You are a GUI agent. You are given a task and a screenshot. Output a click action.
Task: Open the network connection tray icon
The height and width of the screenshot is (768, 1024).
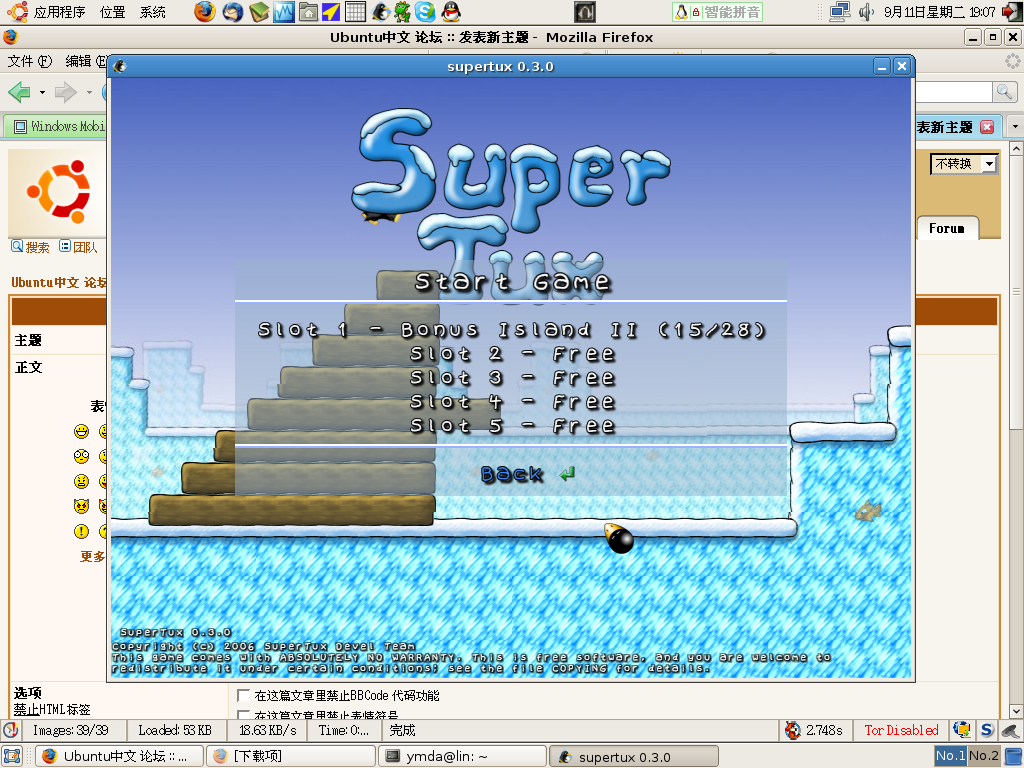tap(839, 12)
